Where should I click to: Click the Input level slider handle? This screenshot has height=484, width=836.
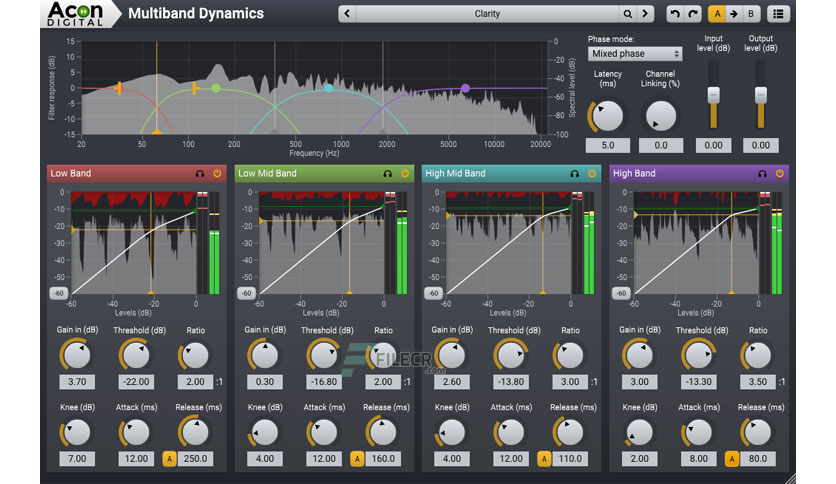(713, 95)
